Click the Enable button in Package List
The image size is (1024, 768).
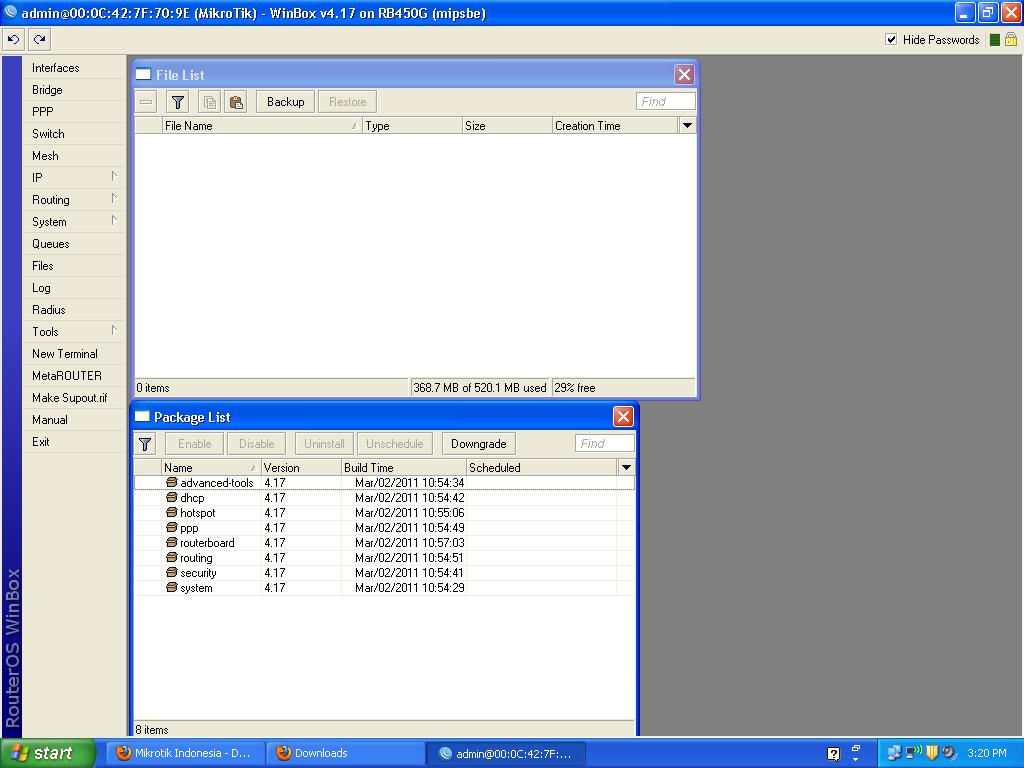coord(195,444)
